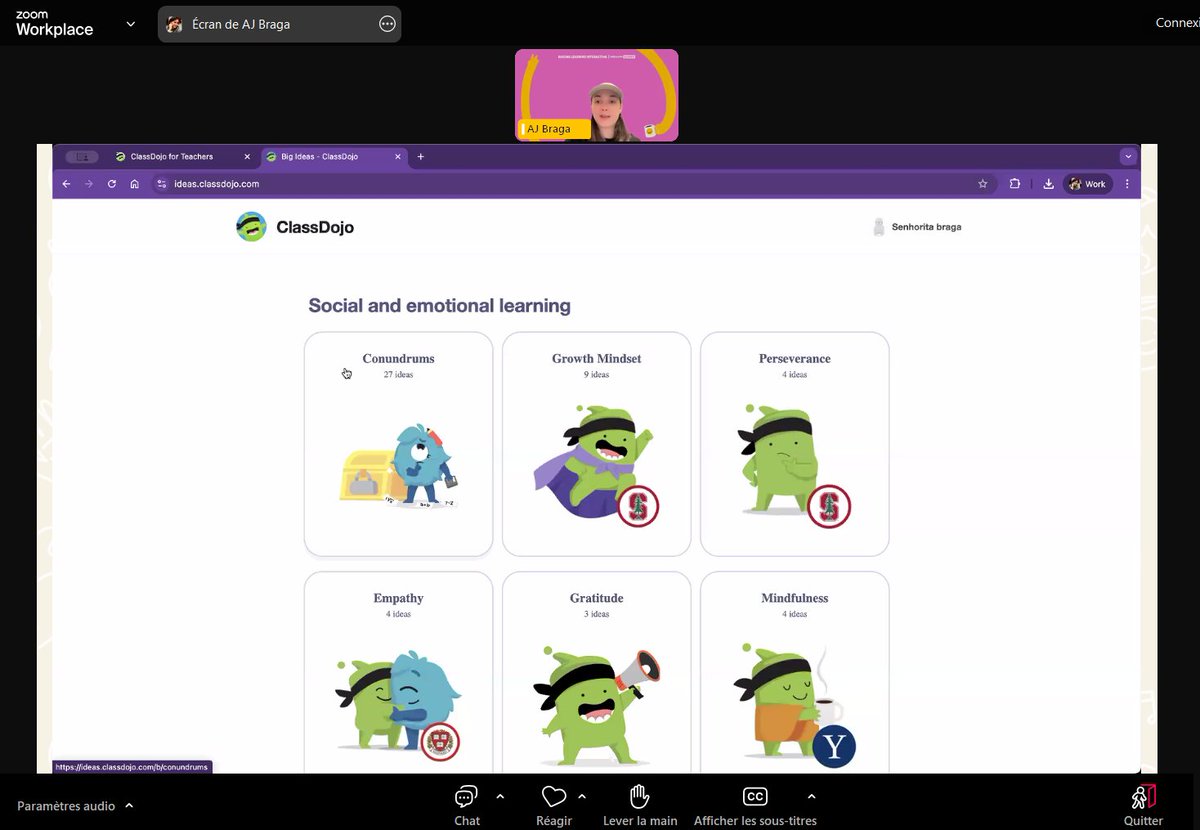Click the tab group button in browser tab strip

click(82, 157)
